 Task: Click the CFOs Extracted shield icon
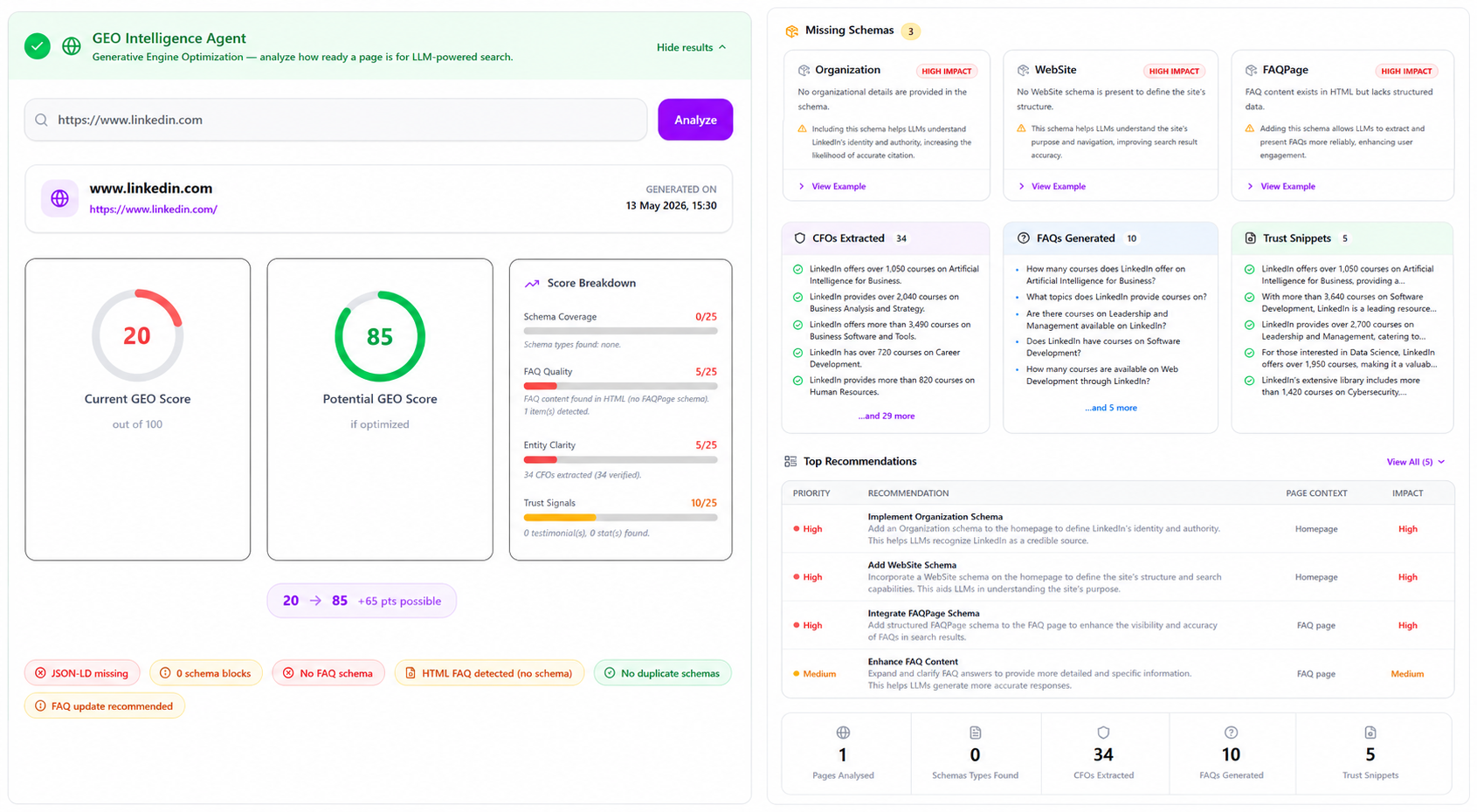(799, 238)
